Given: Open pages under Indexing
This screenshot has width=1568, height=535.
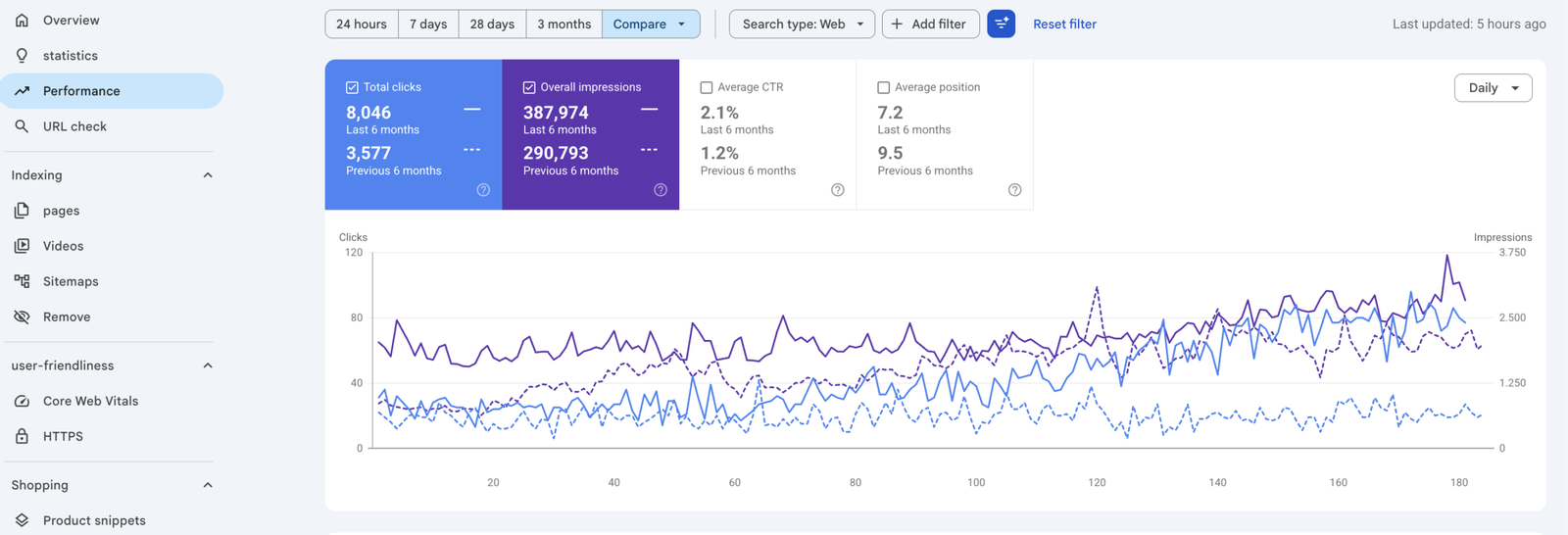Looking at the screenshot, I should click(x=112, y=211).
